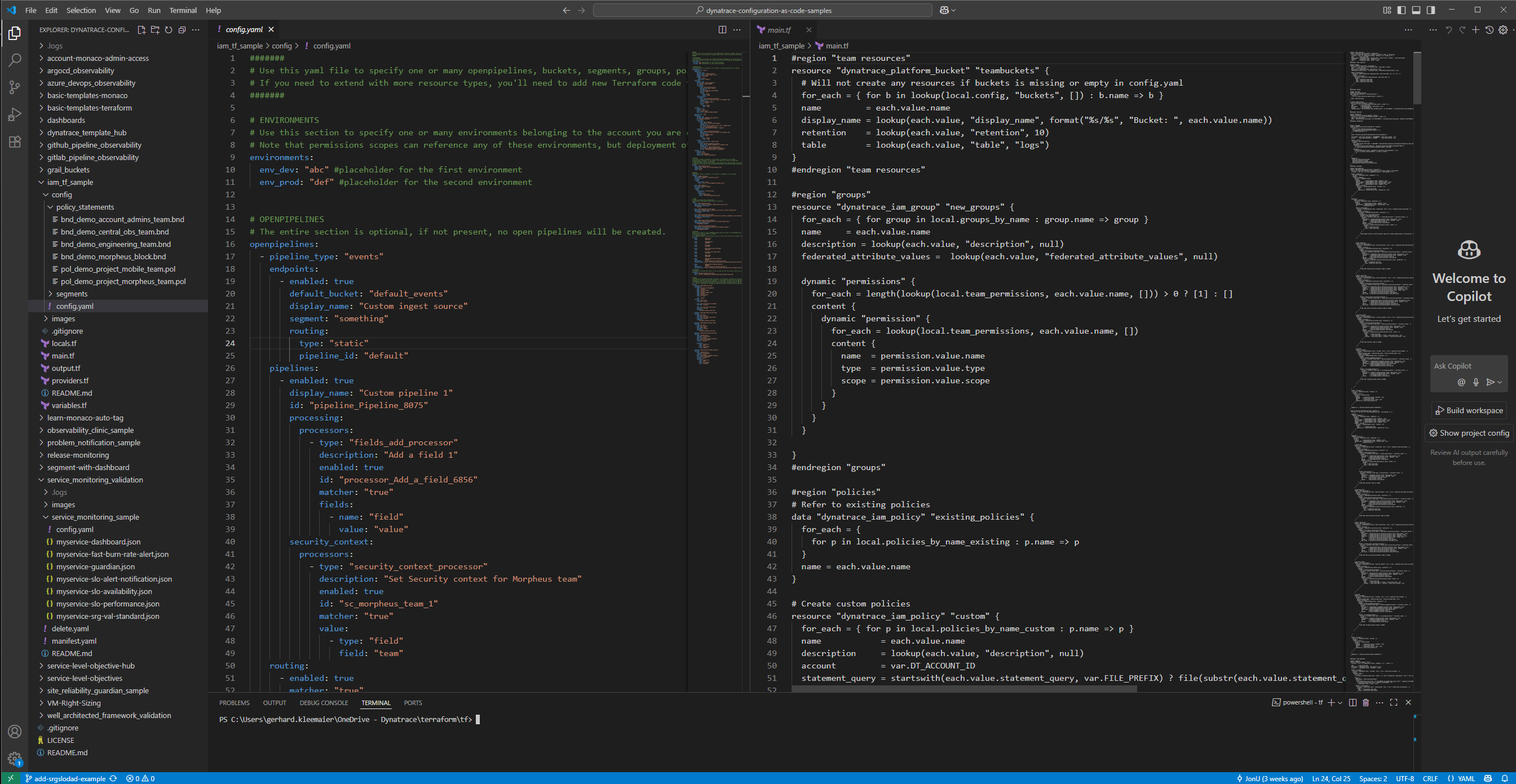Attach context with the @ icon
Image resolution: width=1516 pixels, height=784 pixels.
point(1461,382)
